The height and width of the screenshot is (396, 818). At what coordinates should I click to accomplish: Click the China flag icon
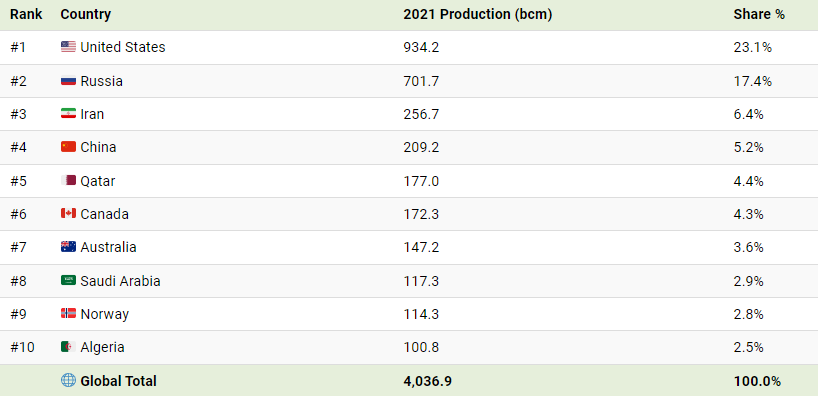point(68,147)
